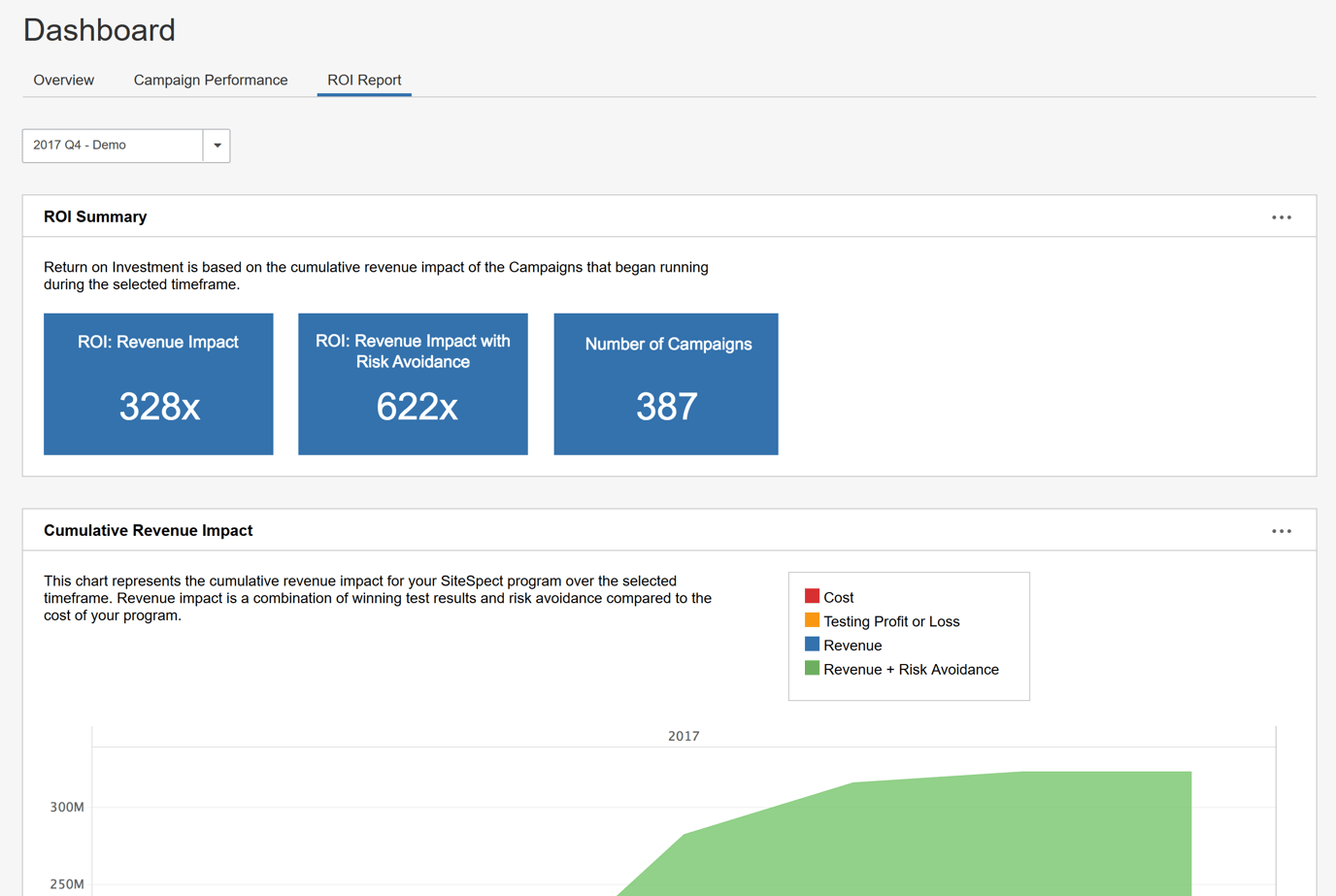Screen dimensions: 1336x896
Task: Open the ROI Summary options menu
Action: click(1281, 217)
